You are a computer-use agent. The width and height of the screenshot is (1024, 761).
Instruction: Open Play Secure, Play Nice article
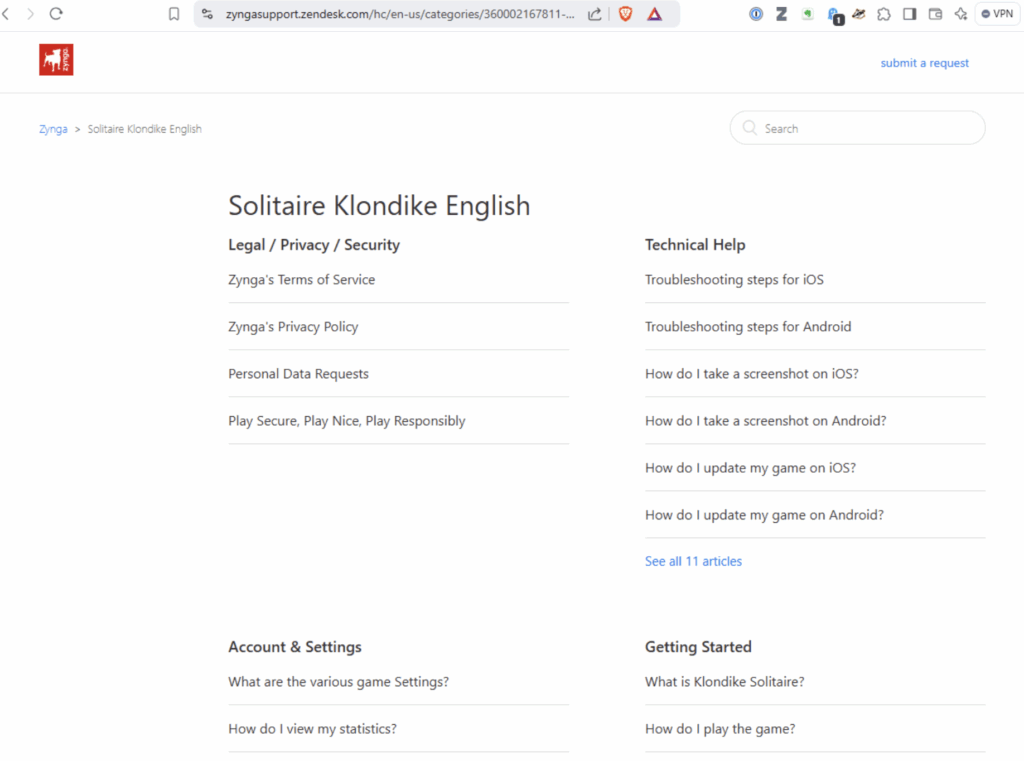346,421
